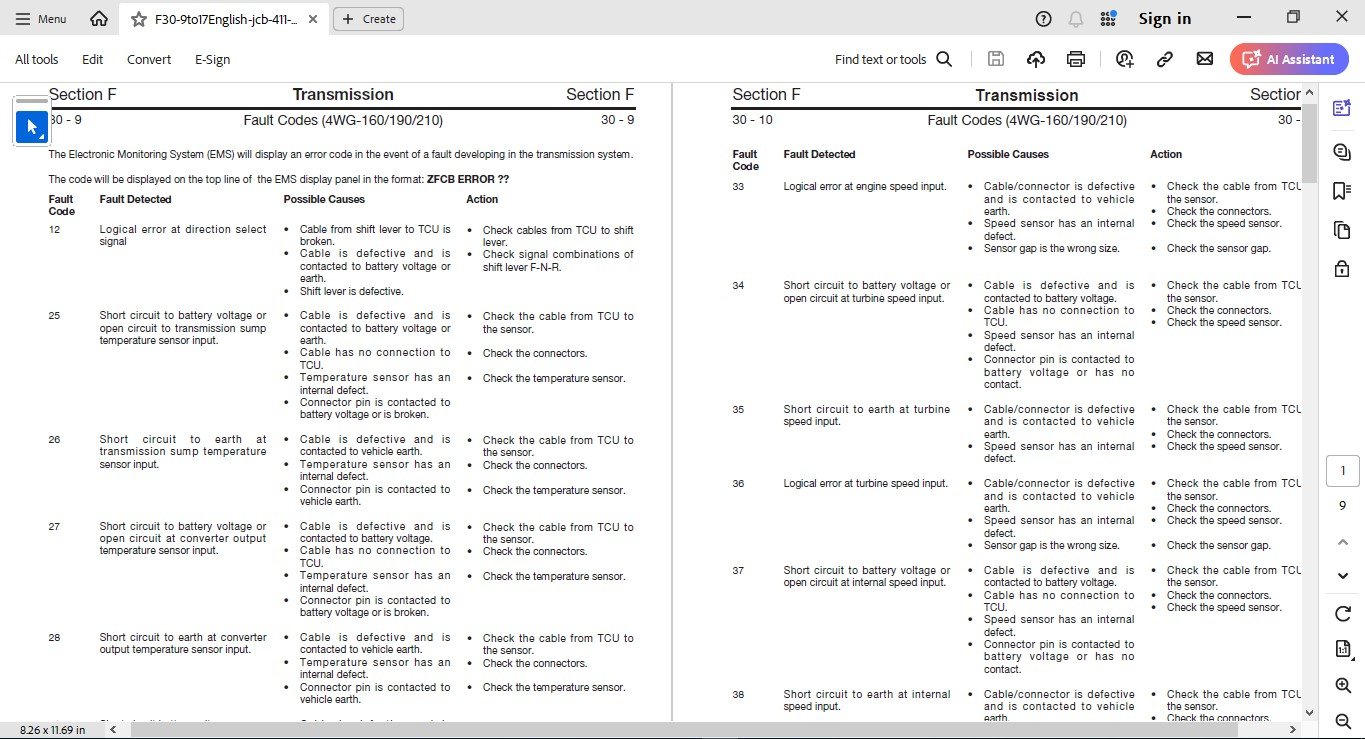Print the document with printer icon
This screenshot has height=739, width=1365.
pyautogui.click(x=1076, y=59)
